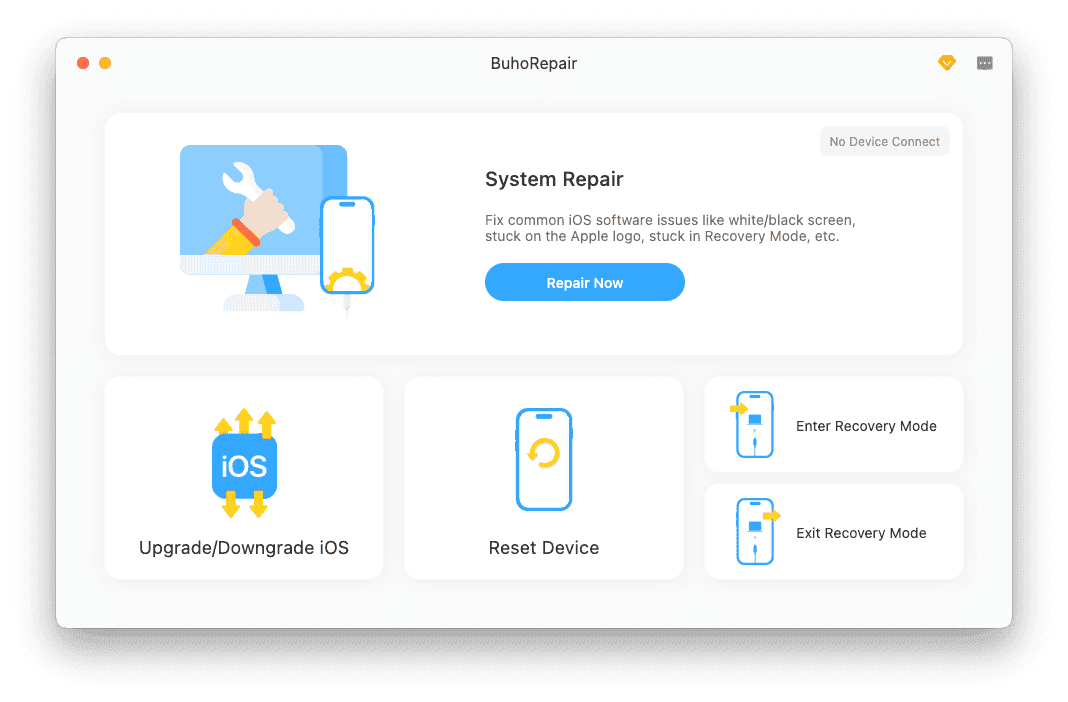Close the BuhoRepair window with red button
The width and height of the screenshot is (1068, 702).
click(x=84, y=63)
